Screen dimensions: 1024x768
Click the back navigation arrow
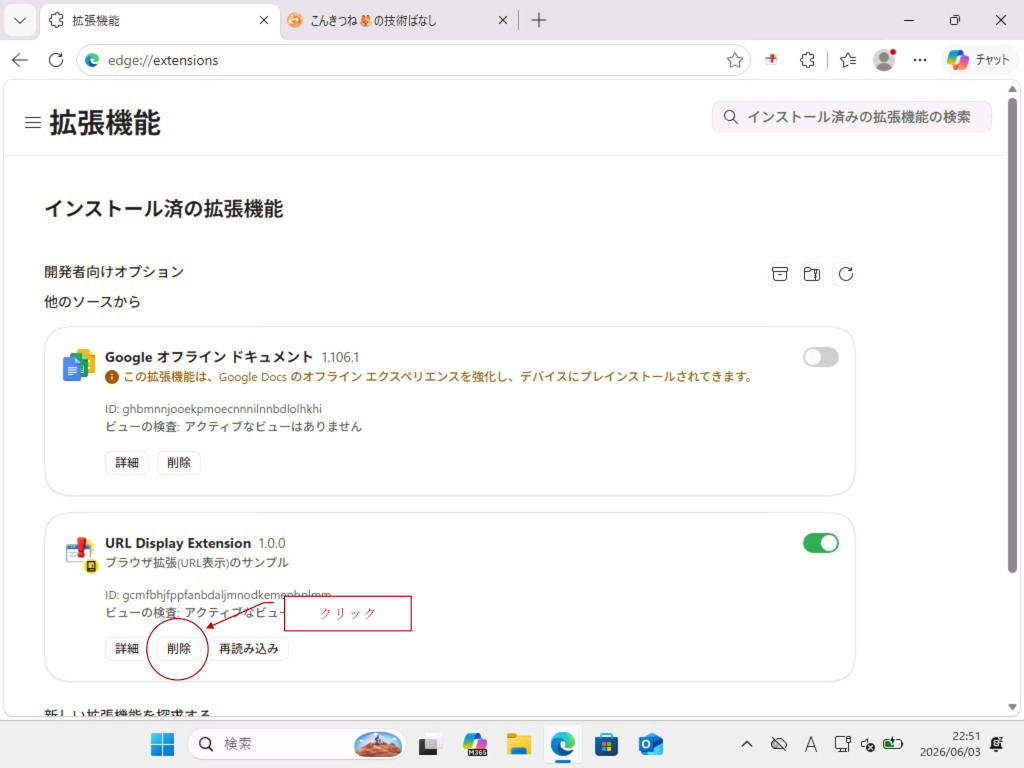point(20,60)
